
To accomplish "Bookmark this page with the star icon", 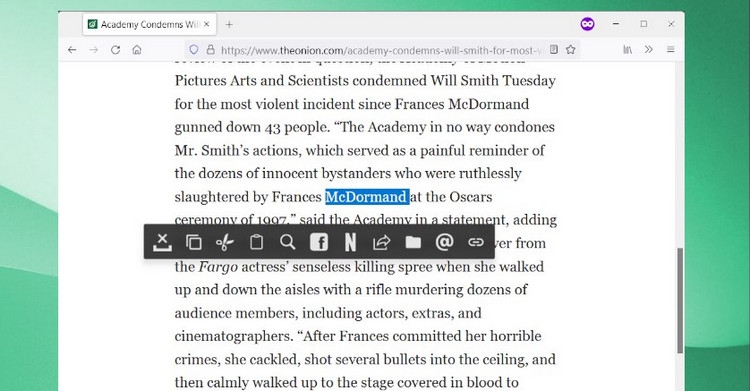I will tap(571, 49).
